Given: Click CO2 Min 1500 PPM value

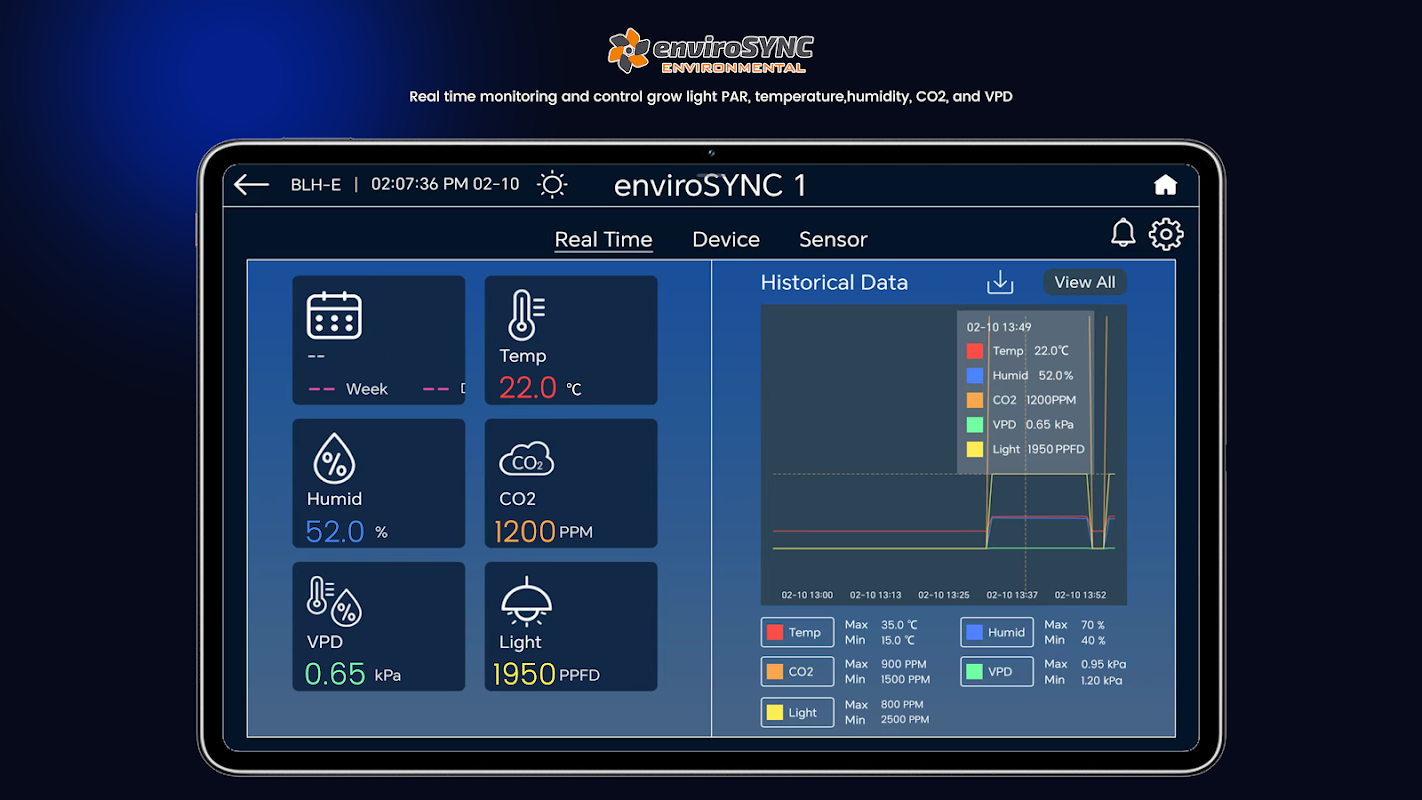Looking at the screenshot, I should pyautogui.click(x=905, y=680).
